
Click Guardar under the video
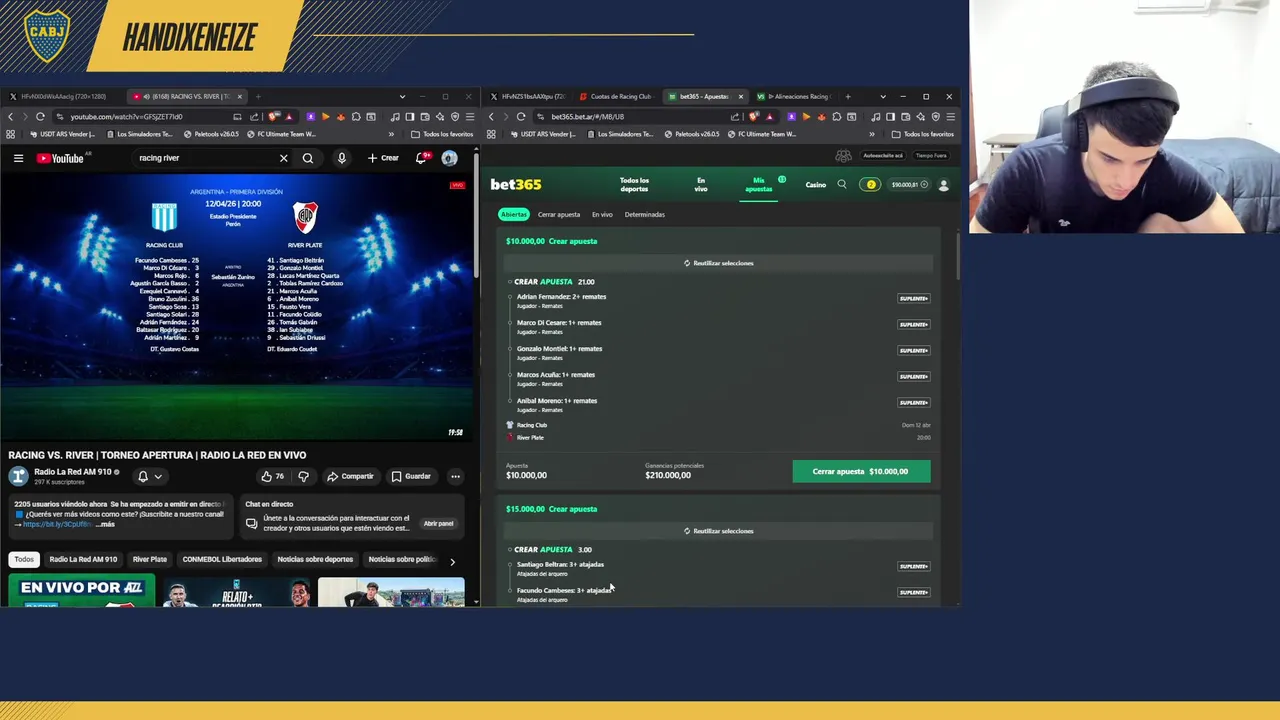411,476
